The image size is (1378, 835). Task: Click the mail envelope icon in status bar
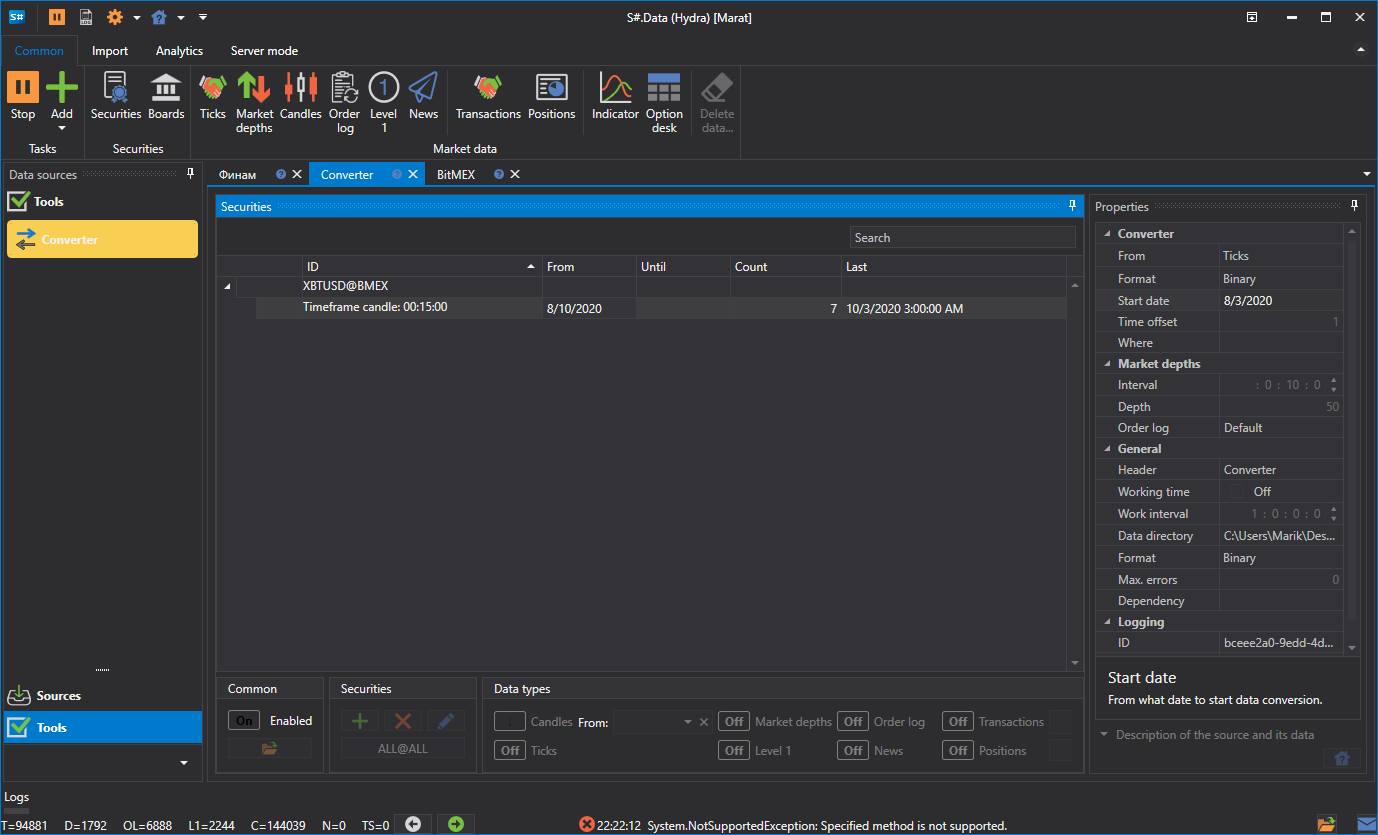tap(1366, 824)
